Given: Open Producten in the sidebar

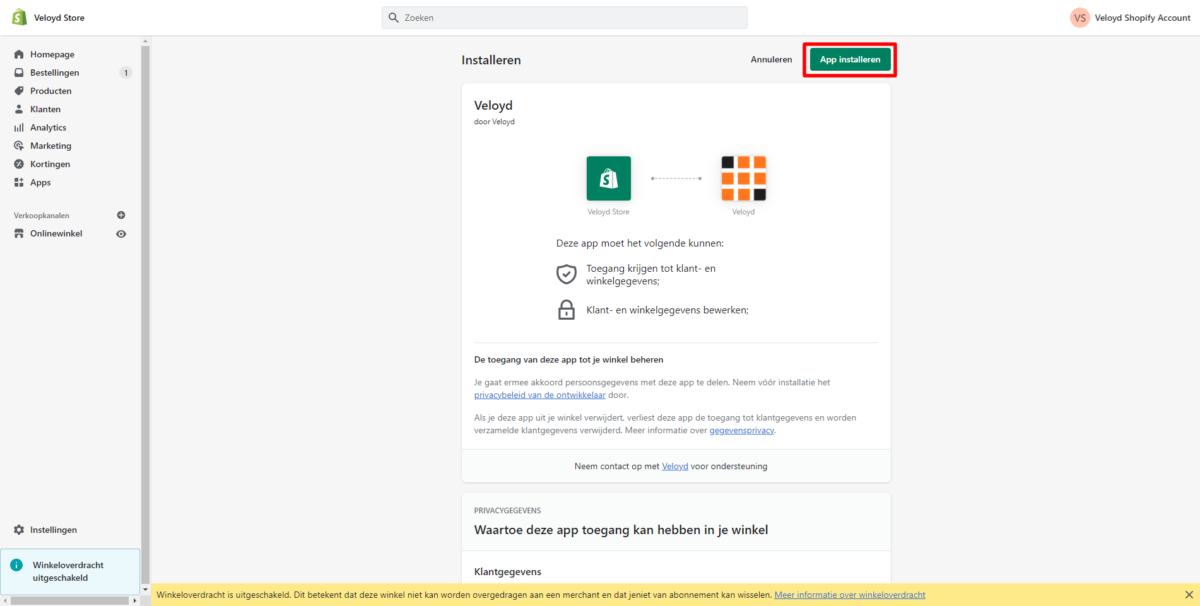Looking at the screenshot, I should (50, 91).
